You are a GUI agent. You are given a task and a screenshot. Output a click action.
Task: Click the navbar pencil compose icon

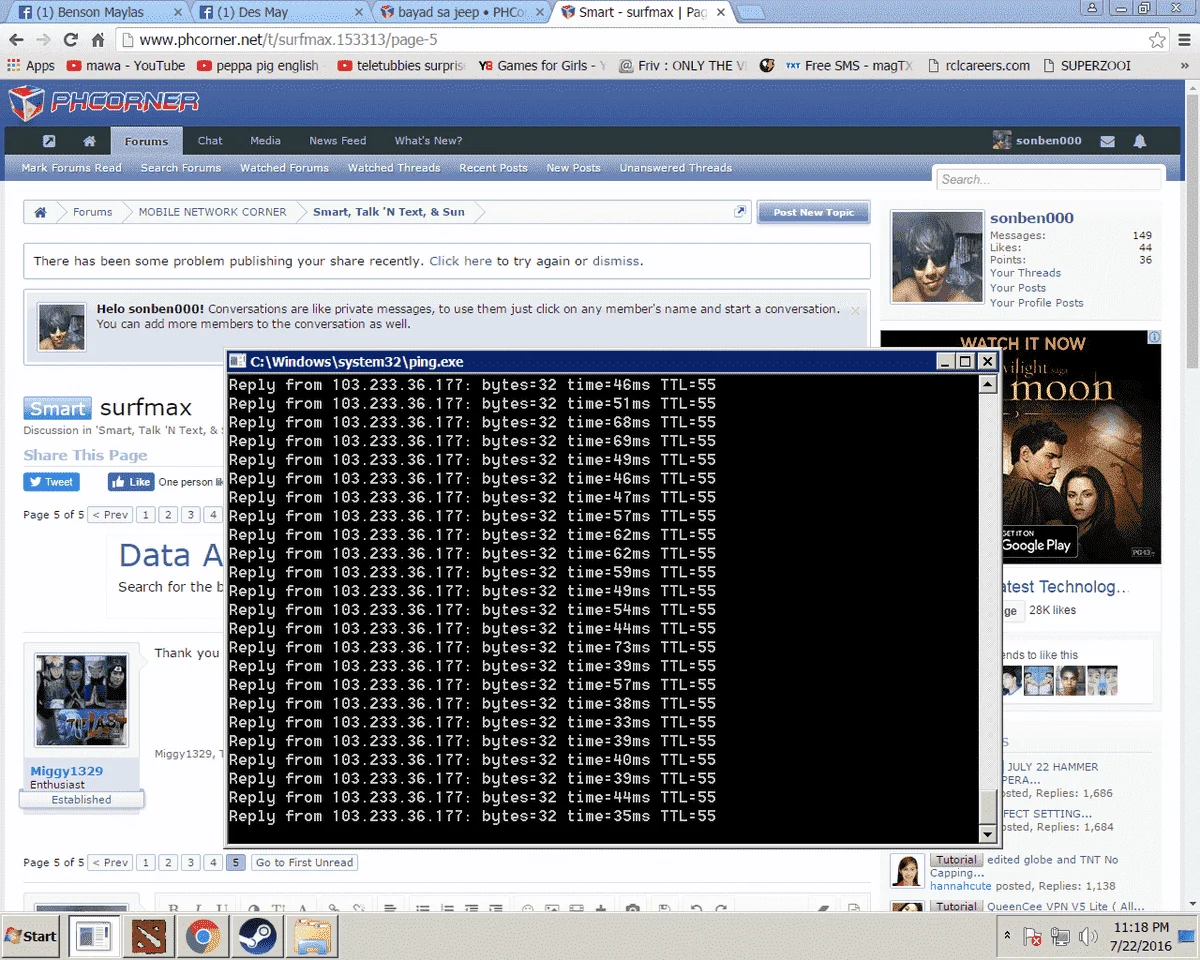coord(49,141)
